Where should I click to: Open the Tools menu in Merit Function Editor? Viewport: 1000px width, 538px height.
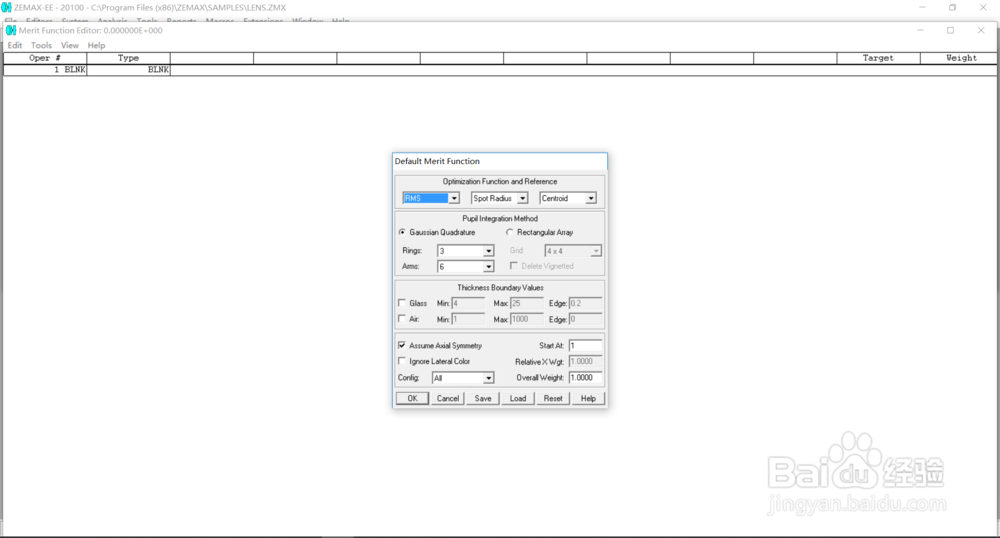pyautogui.click(x=41, y=45)
